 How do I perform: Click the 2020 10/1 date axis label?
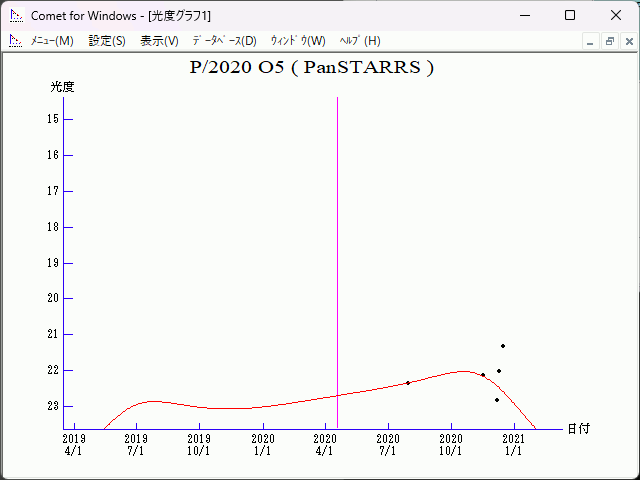451,444
